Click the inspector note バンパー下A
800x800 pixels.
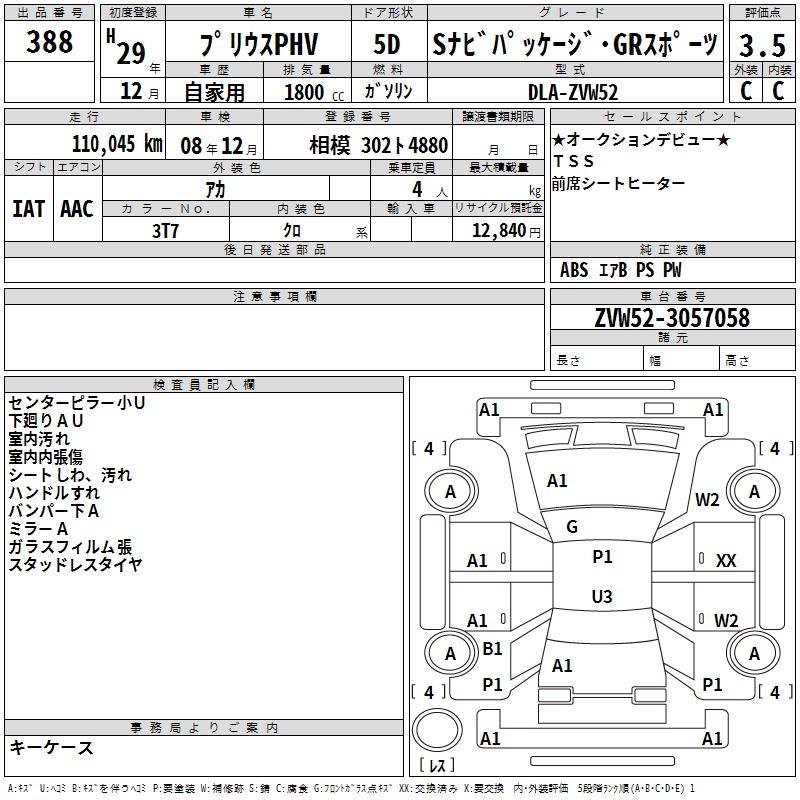click(54, 510)
